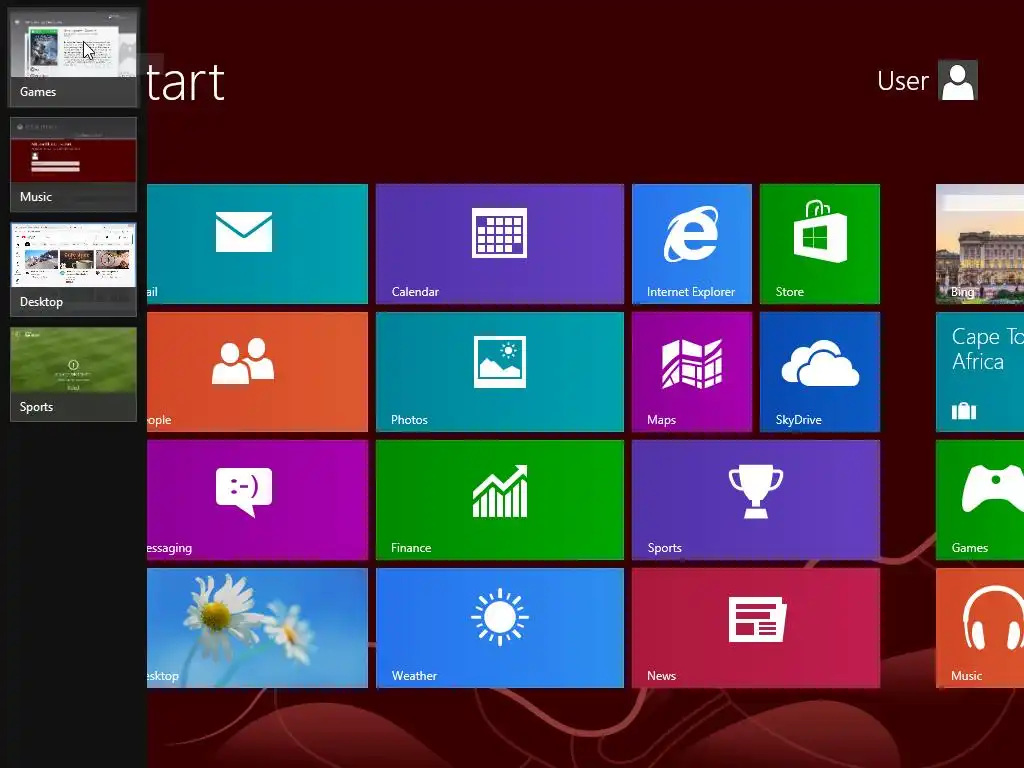Open the People tile

[x=257, y=372]
